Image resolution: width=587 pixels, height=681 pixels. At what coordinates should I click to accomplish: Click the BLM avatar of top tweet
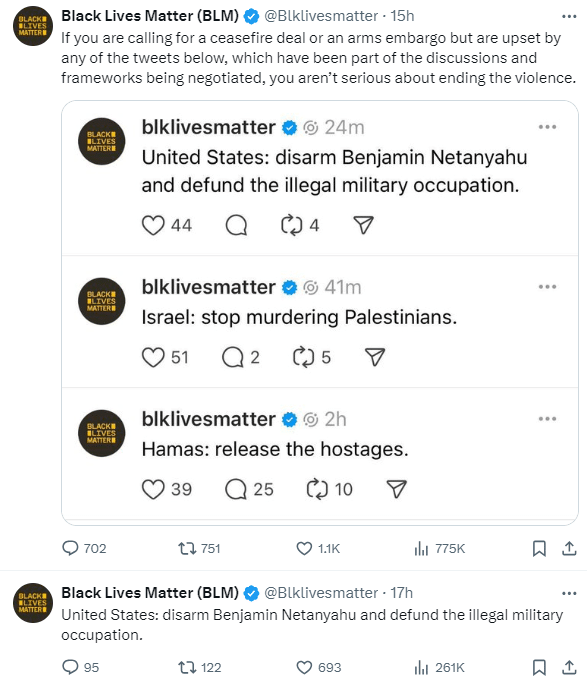click(x=33, y=26)
